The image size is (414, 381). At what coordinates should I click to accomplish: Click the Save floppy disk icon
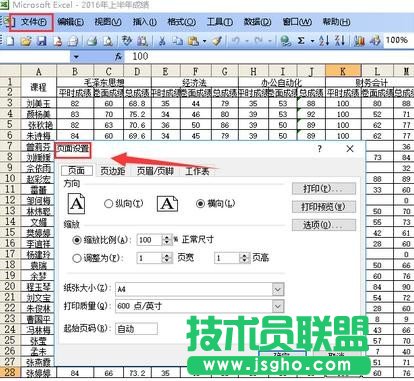(x=42, y=41)
